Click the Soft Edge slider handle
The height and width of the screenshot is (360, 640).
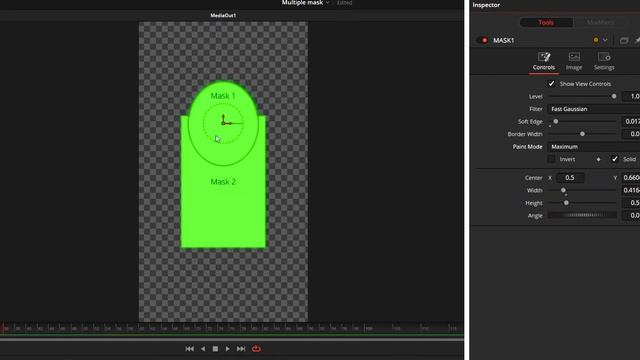coord(556,121)
